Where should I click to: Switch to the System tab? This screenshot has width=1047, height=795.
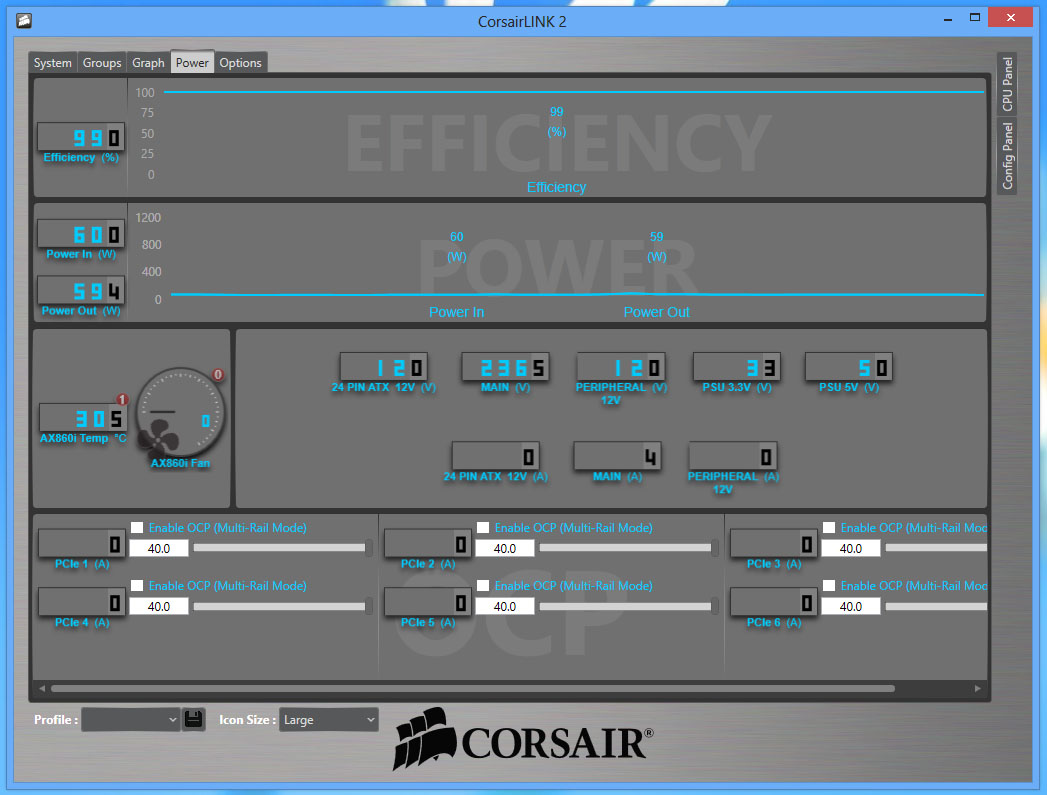click(53, 63)
